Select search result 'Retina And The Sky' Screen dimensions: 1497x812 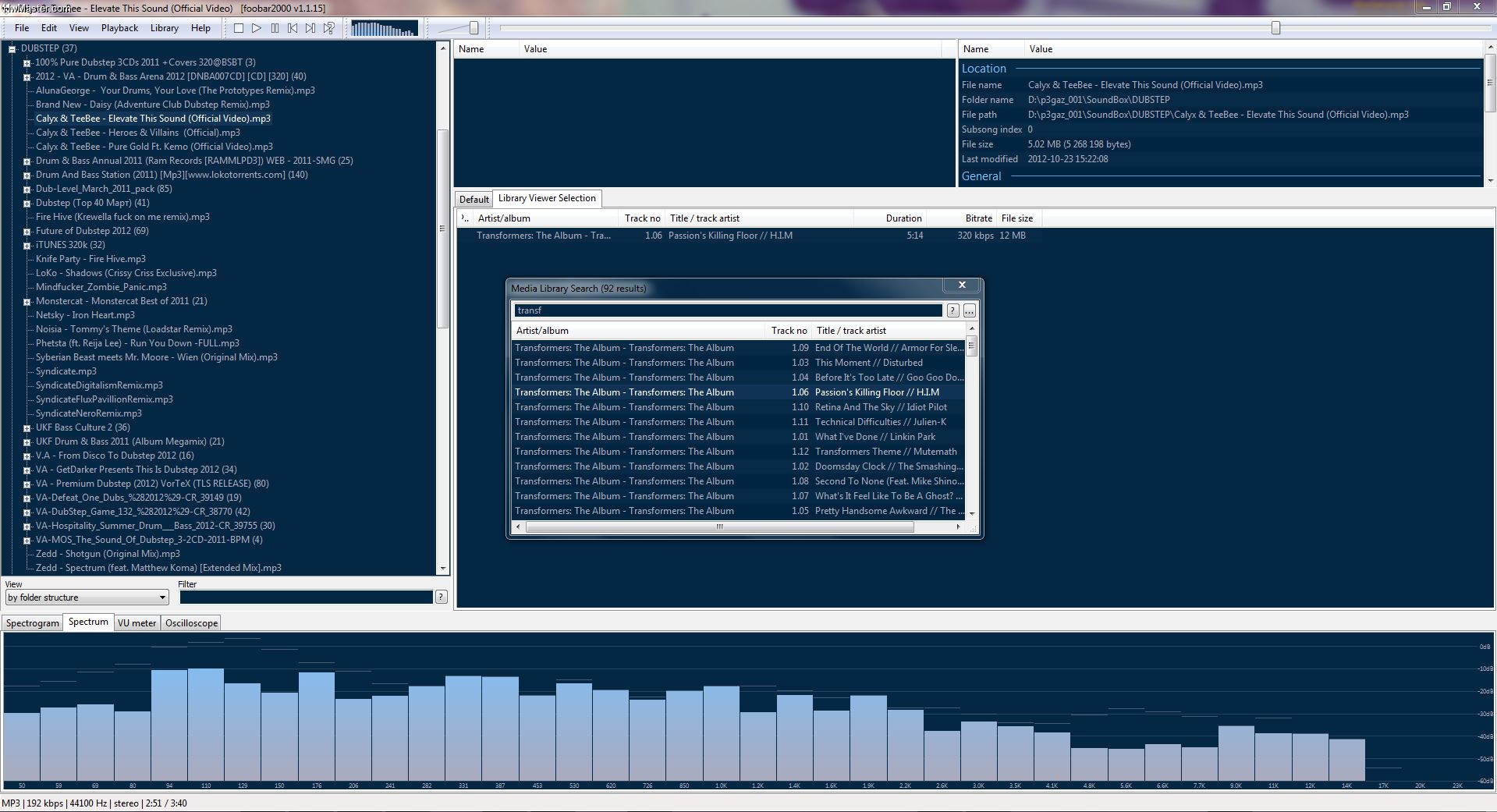(x=739, y=407)
